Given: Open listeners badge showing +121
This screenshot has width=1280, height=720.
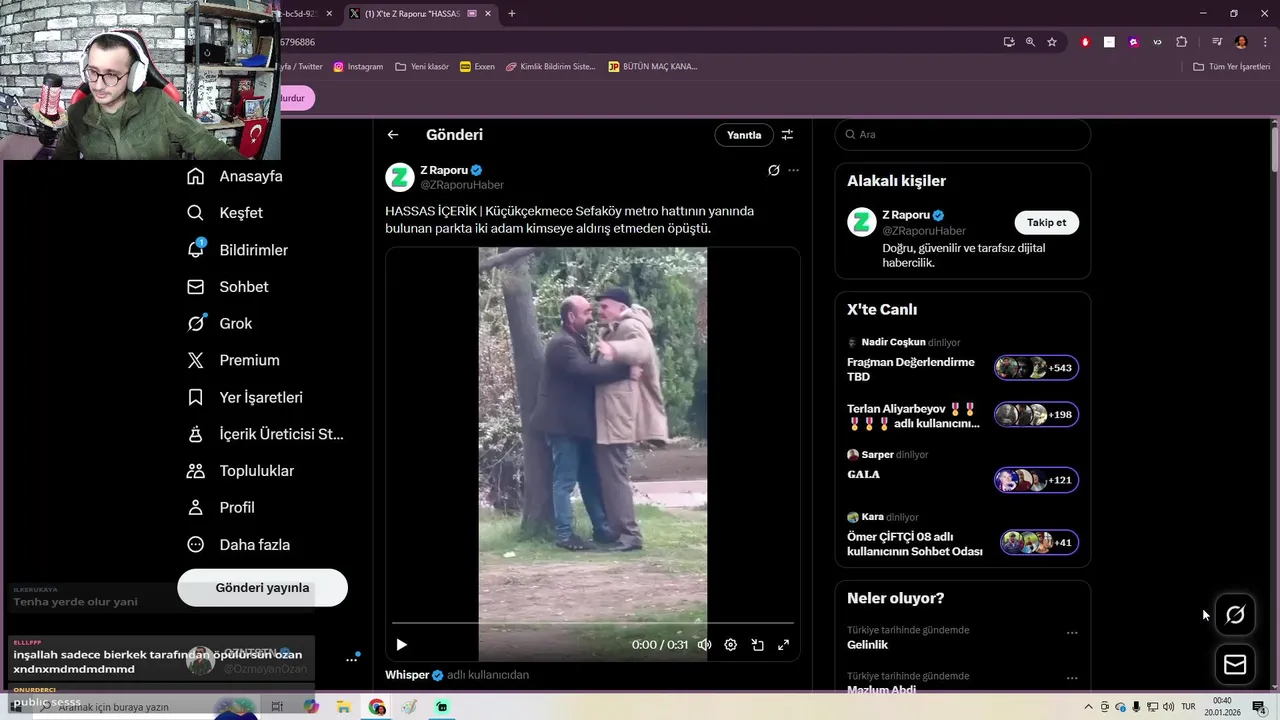Looking at the screenshot, I should point(1036,480).
